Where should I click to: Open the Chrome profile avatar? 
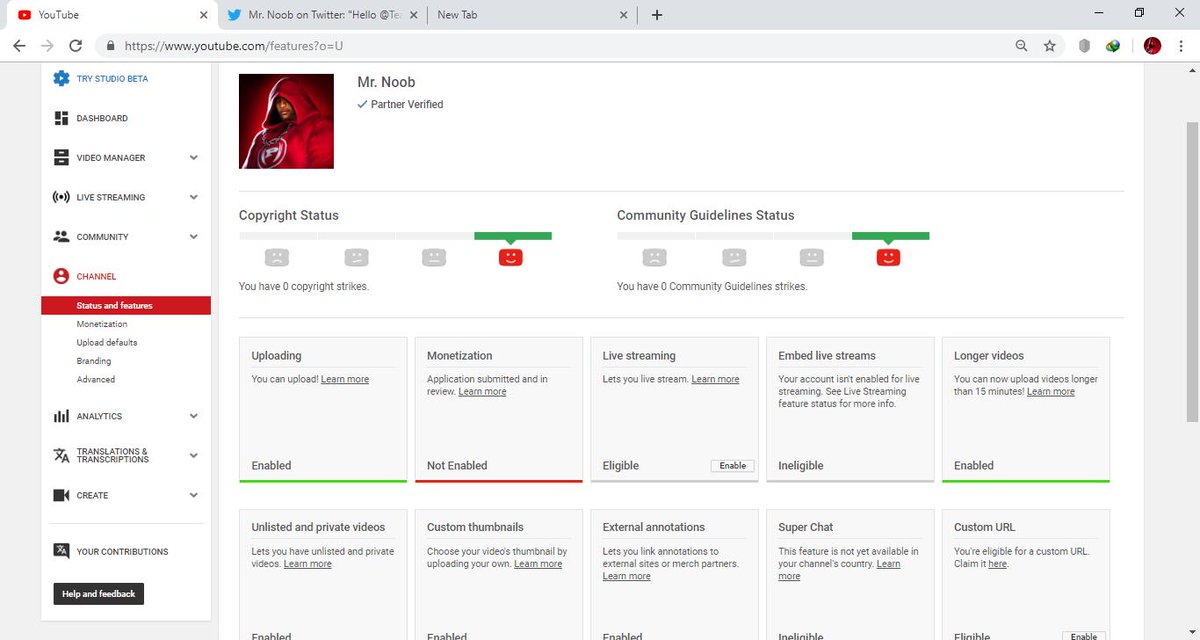point(1152,46)
